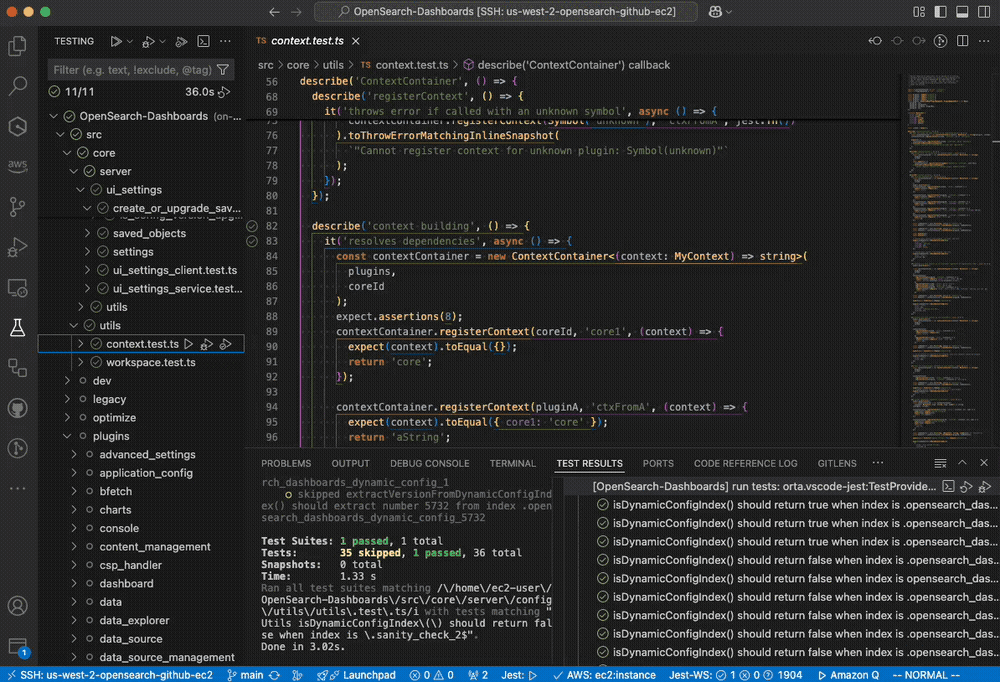Image resolution: width=1000 pixels, height=682 pixels.
Task: Click the utils breadcrumb segment
Action: pos(332,65)
